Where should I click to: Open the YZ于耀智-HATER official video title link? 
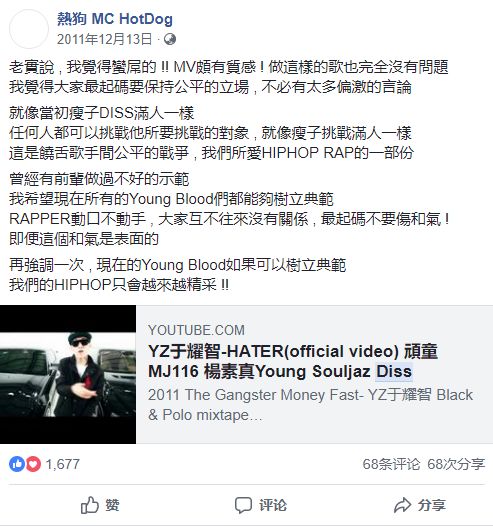click(293, 361)
